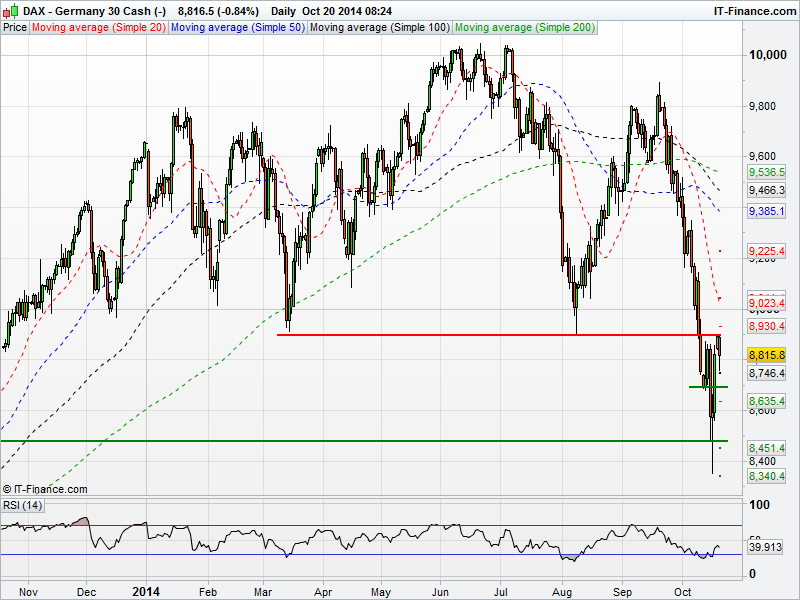Viewport: 800px width, 600px height.
Task: Click the Aug label on time axis
Action: [x=562, y=592]
